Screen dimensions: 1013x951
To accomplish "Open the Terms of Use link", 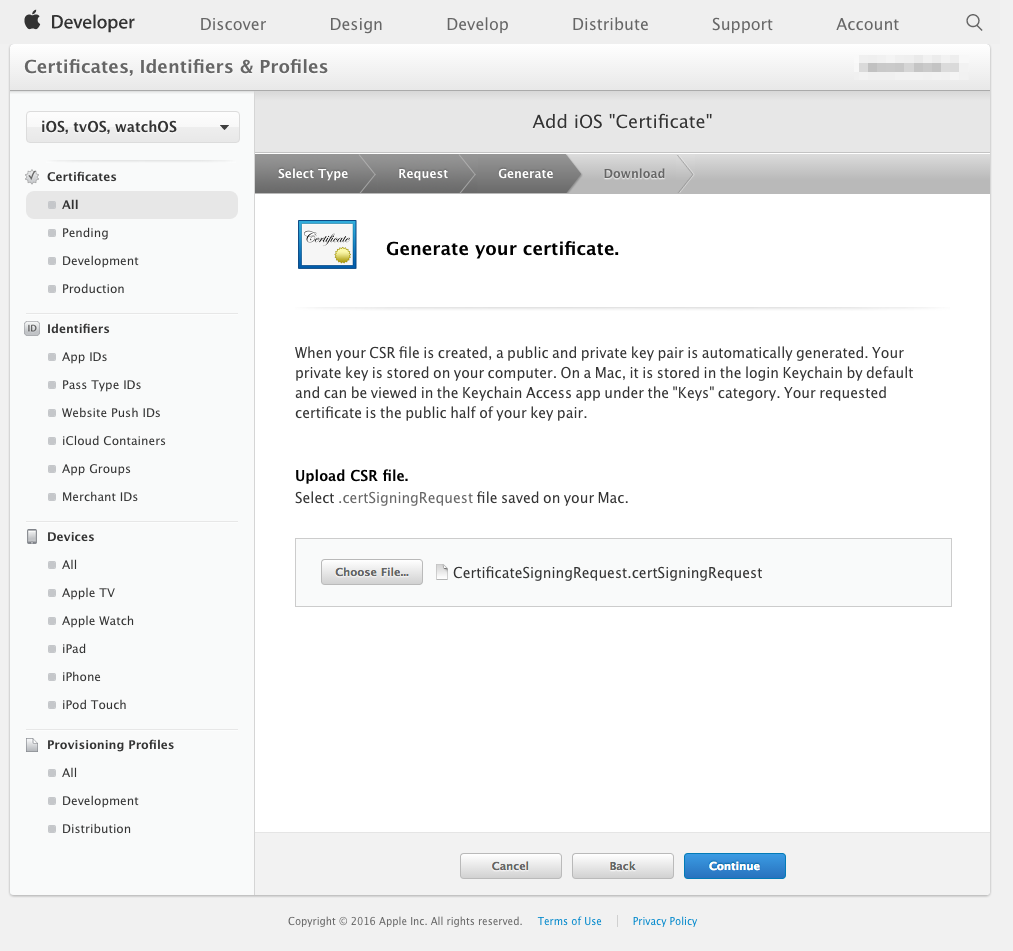I will coord(569,921).
